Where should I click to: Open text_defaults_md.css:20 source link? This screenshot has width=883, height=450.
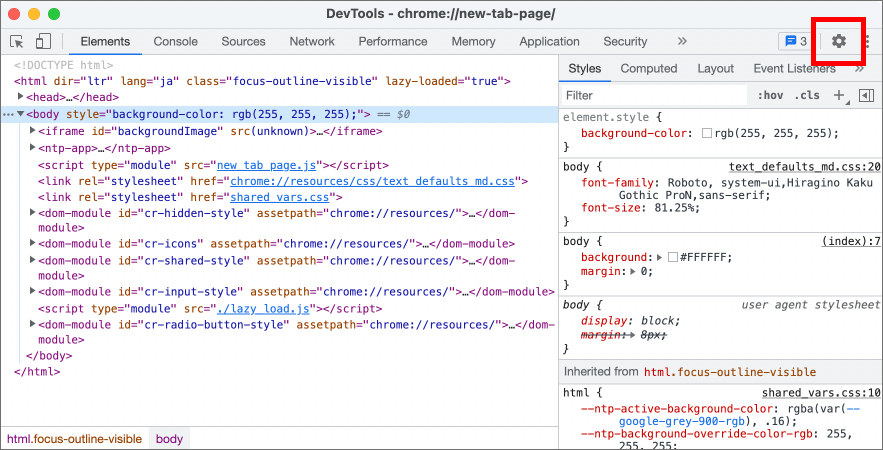804,167
